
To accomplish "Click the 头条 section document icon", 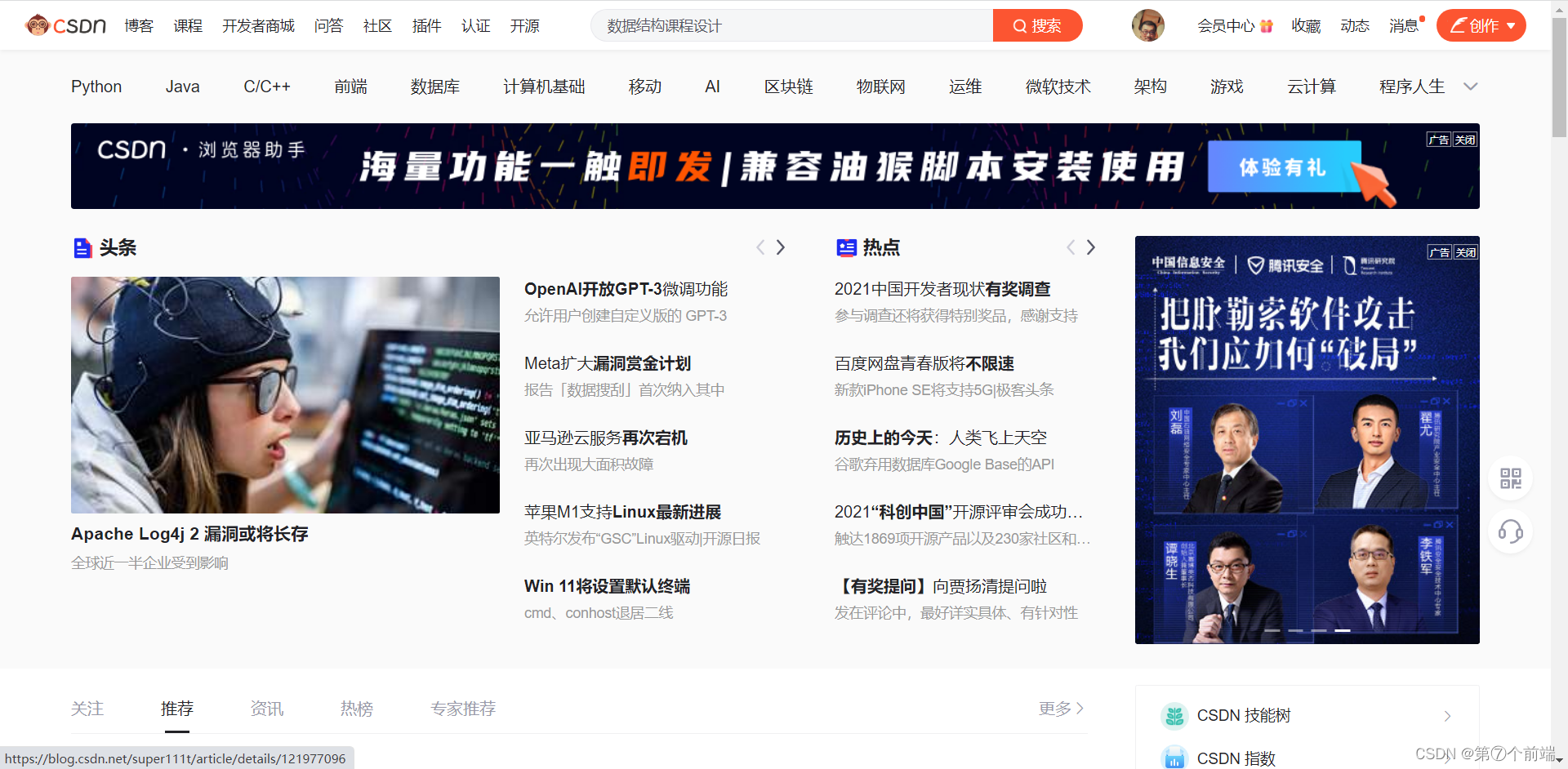I will pyautogui.click(x=82, y=247).
